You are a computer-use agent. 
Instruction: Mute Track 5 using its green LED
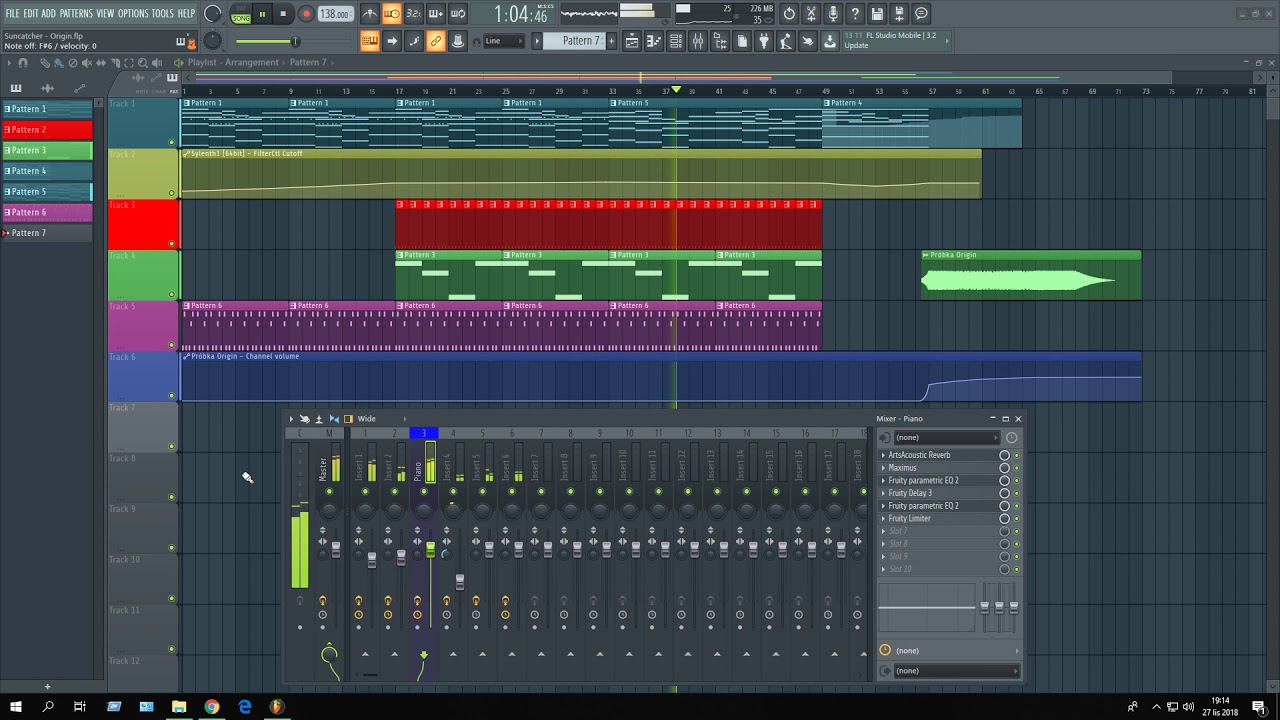tap(172, 345)
